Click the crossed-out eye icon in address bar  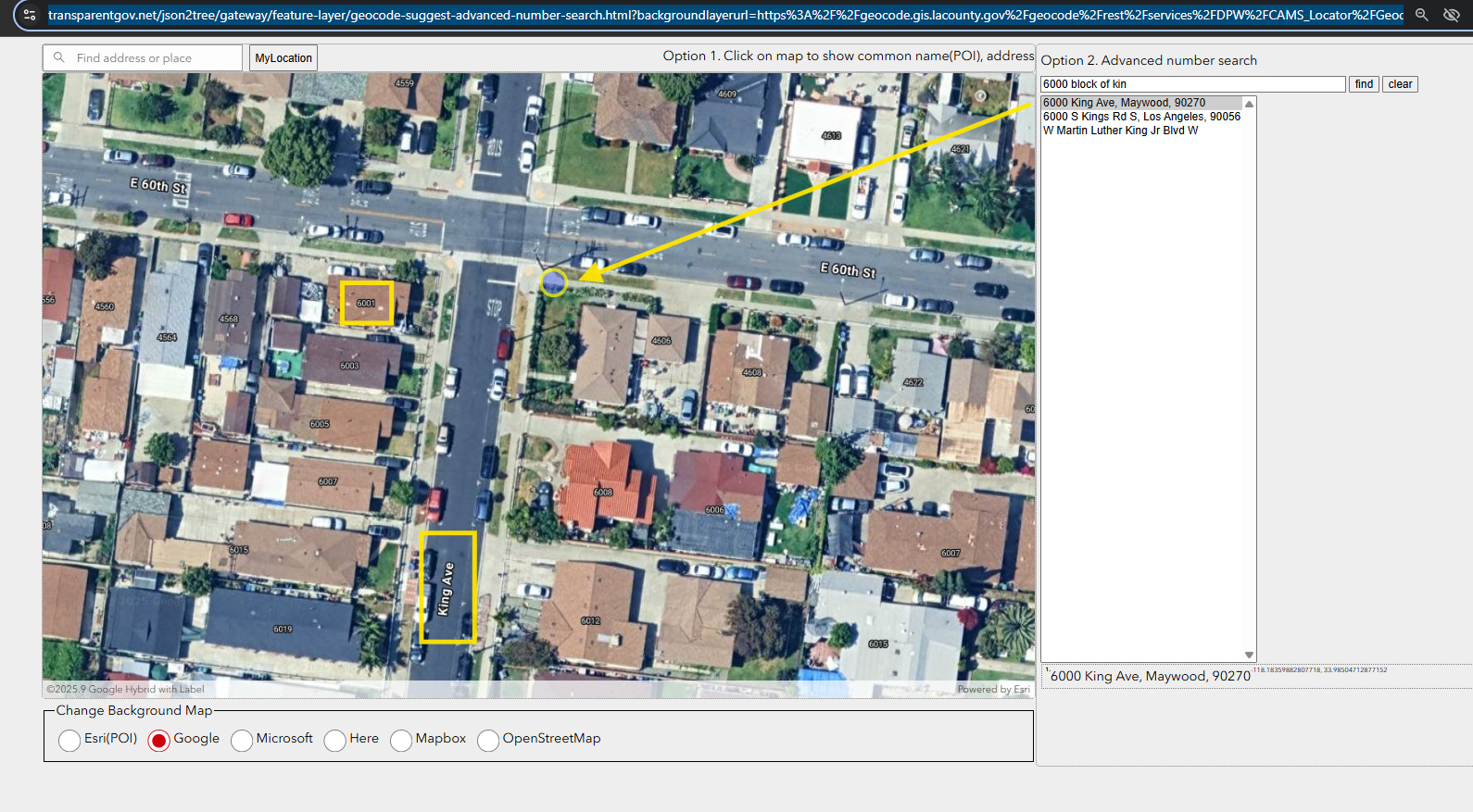(1451, 15)
